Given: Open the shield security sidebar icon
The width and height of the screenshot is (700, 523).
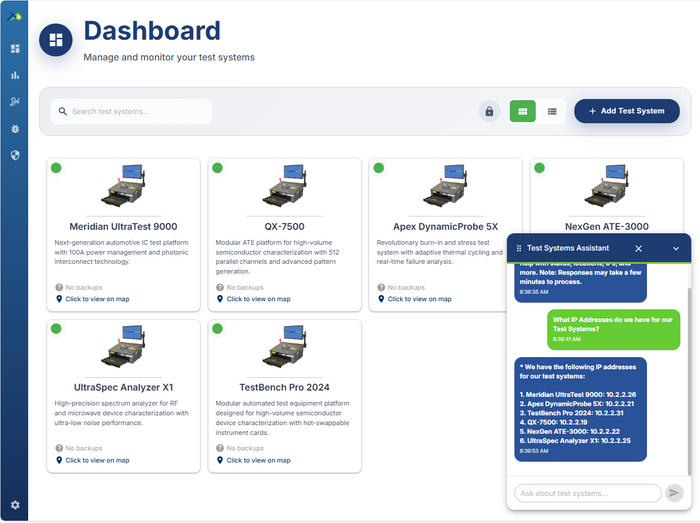Looking at the screenshot, I should (x=14, y=156).
